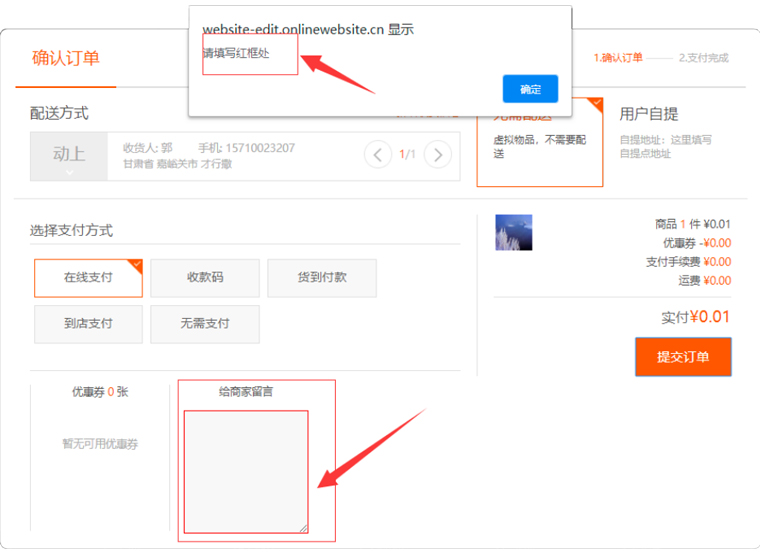Choose 收款码 payment option
Screen dimensions: 760x555
(204, 278)
